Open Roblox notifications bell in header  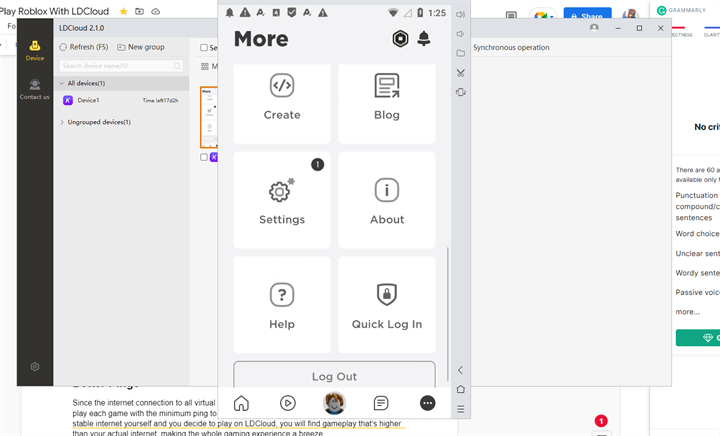coord(424,39)
